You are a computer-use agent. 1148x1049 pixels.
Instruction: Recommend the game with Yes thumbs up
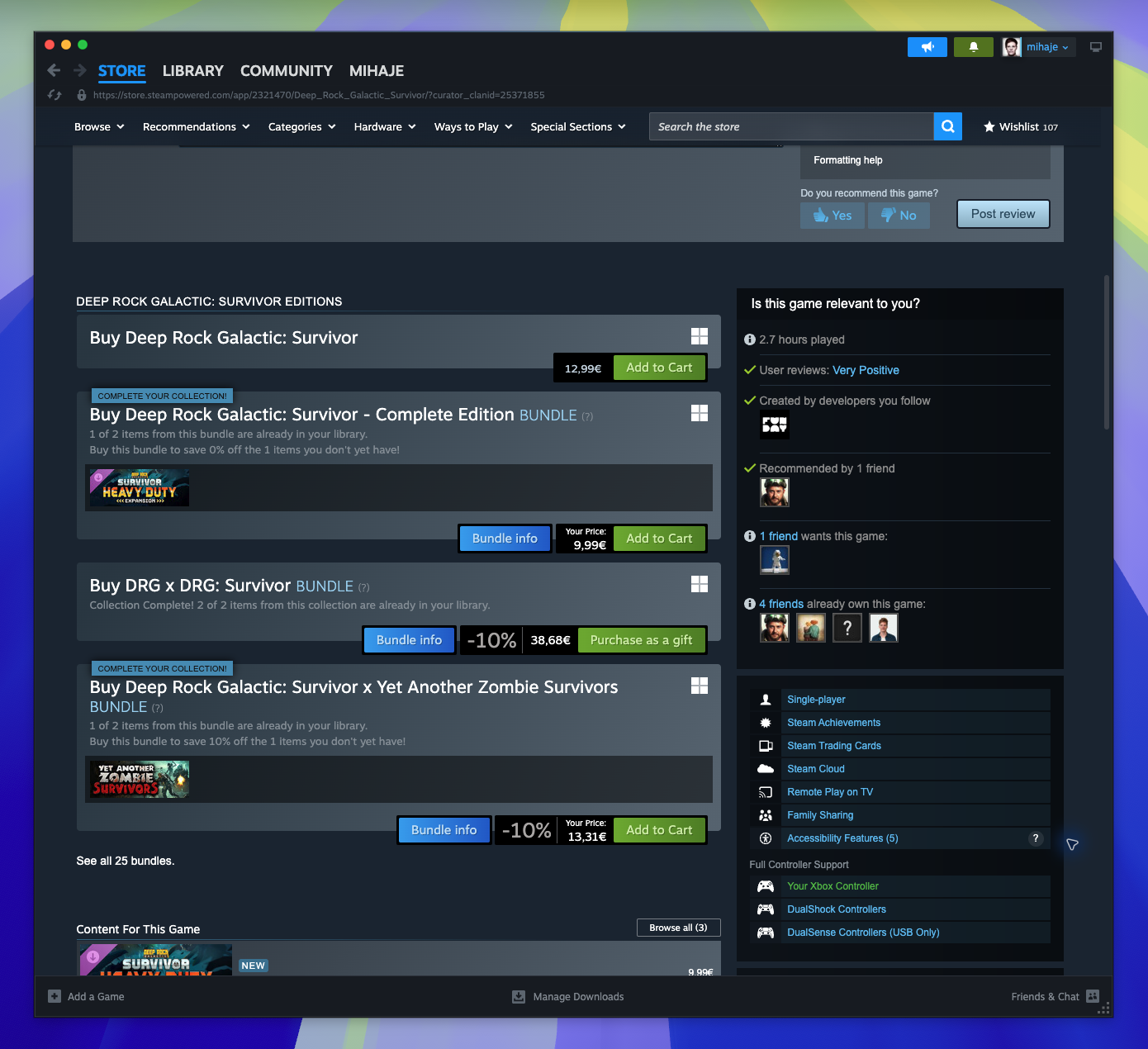(x=833, y=216)
